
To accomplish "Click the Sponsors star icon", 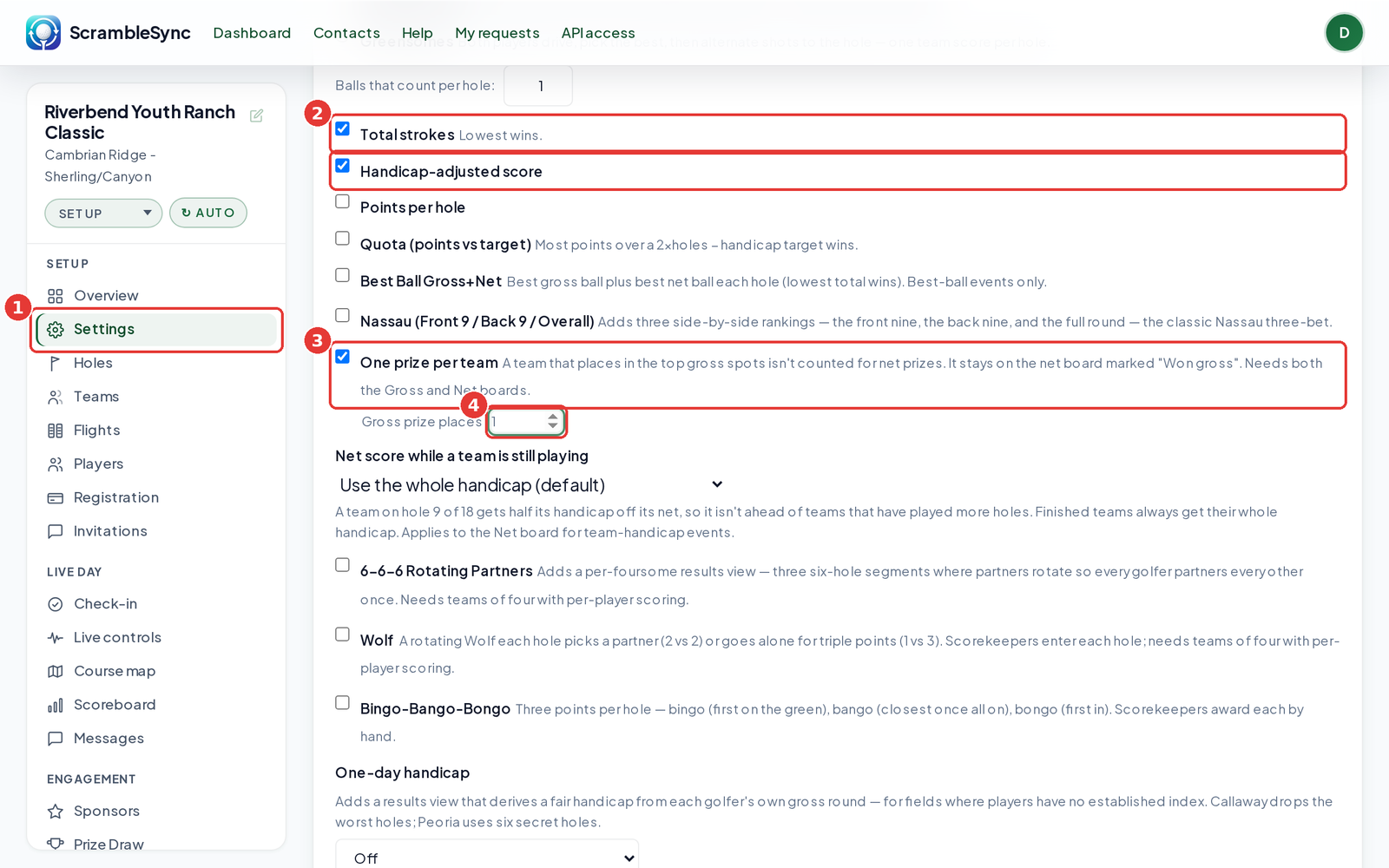I will coord(56,812).
